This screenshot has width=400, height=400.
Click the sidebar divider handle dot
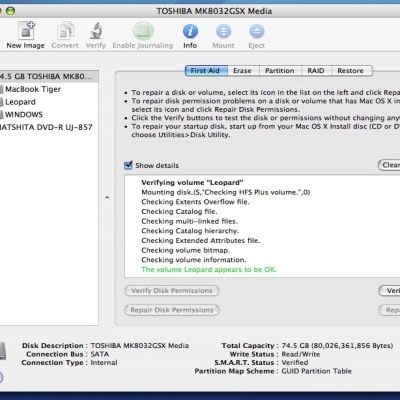coord(107,198)
